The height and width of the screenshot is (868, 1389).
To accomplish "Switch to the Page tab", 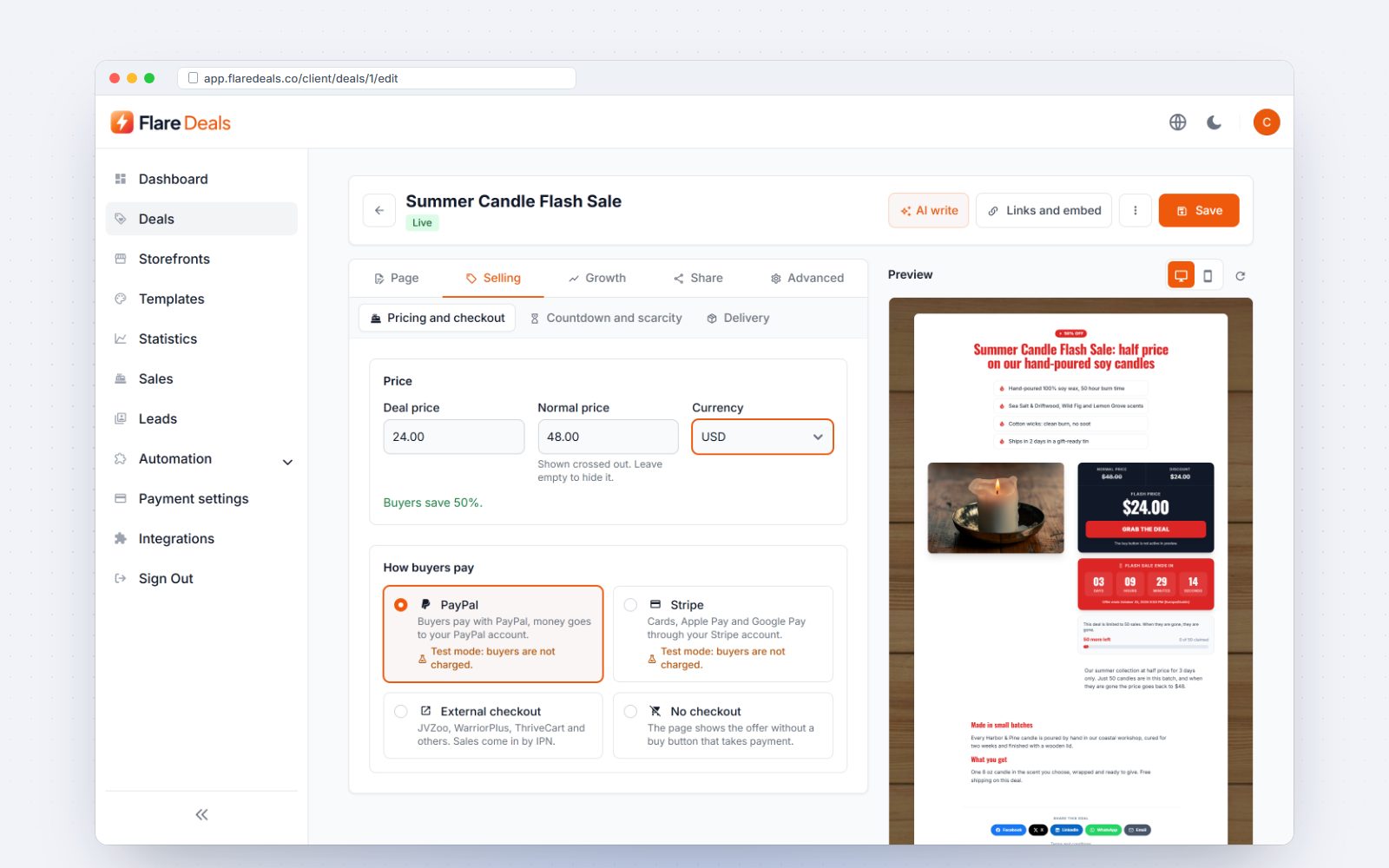I will [x=397, y=278].
